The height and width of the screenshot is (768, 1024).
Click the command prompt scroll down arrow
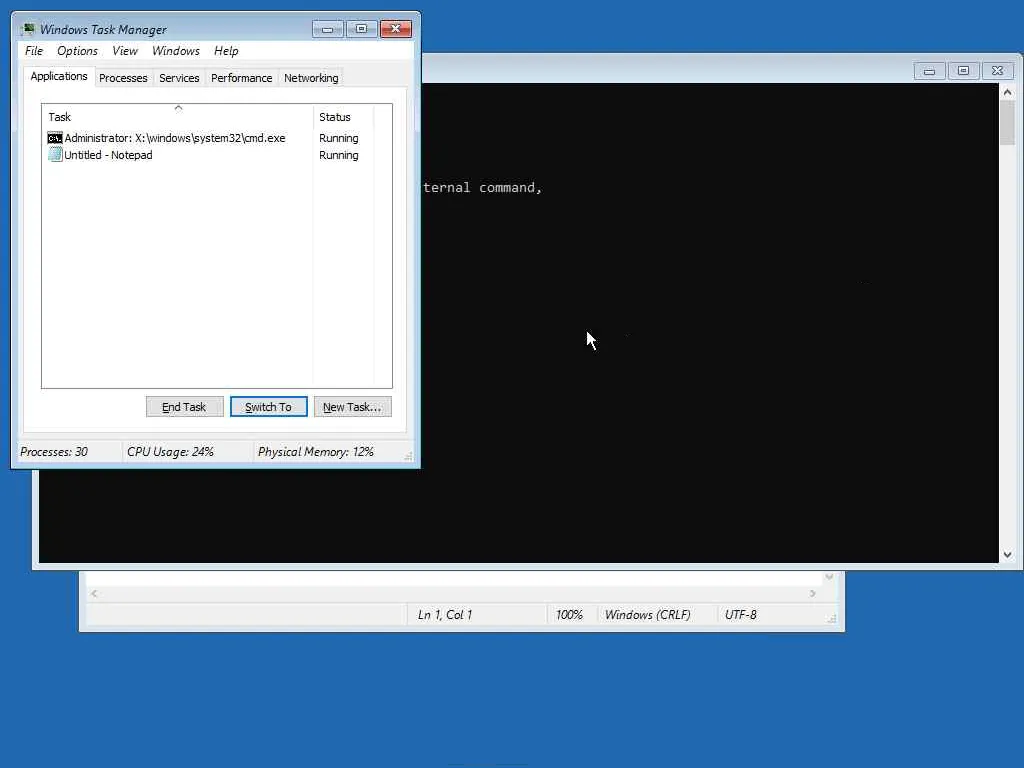1008,554
